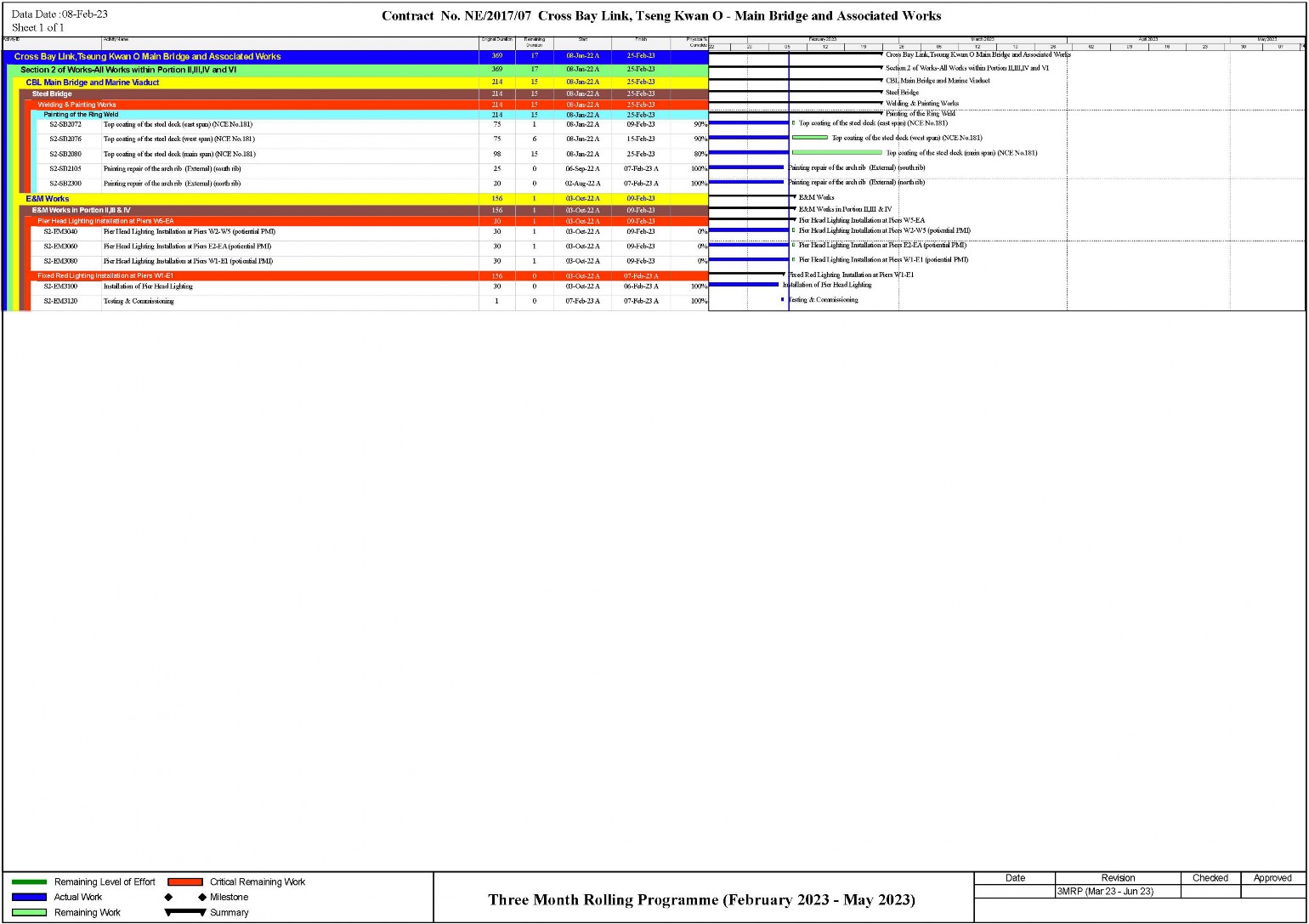1309x924 pixels.
Task: Click the Sheet 1 of 1 text
Action: [37, 28]
